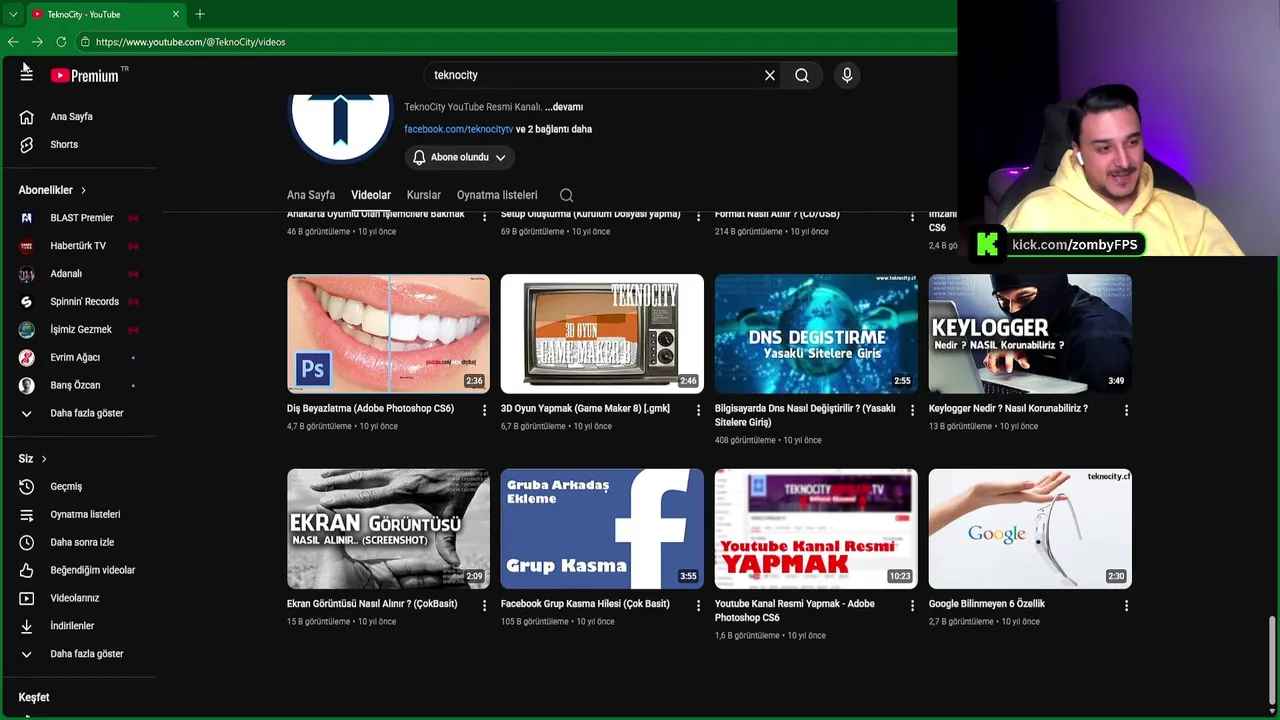1280x720 pixels.
Task: Open options for Facebook Grup Kasma Hilesi
Action: point(699,605)
